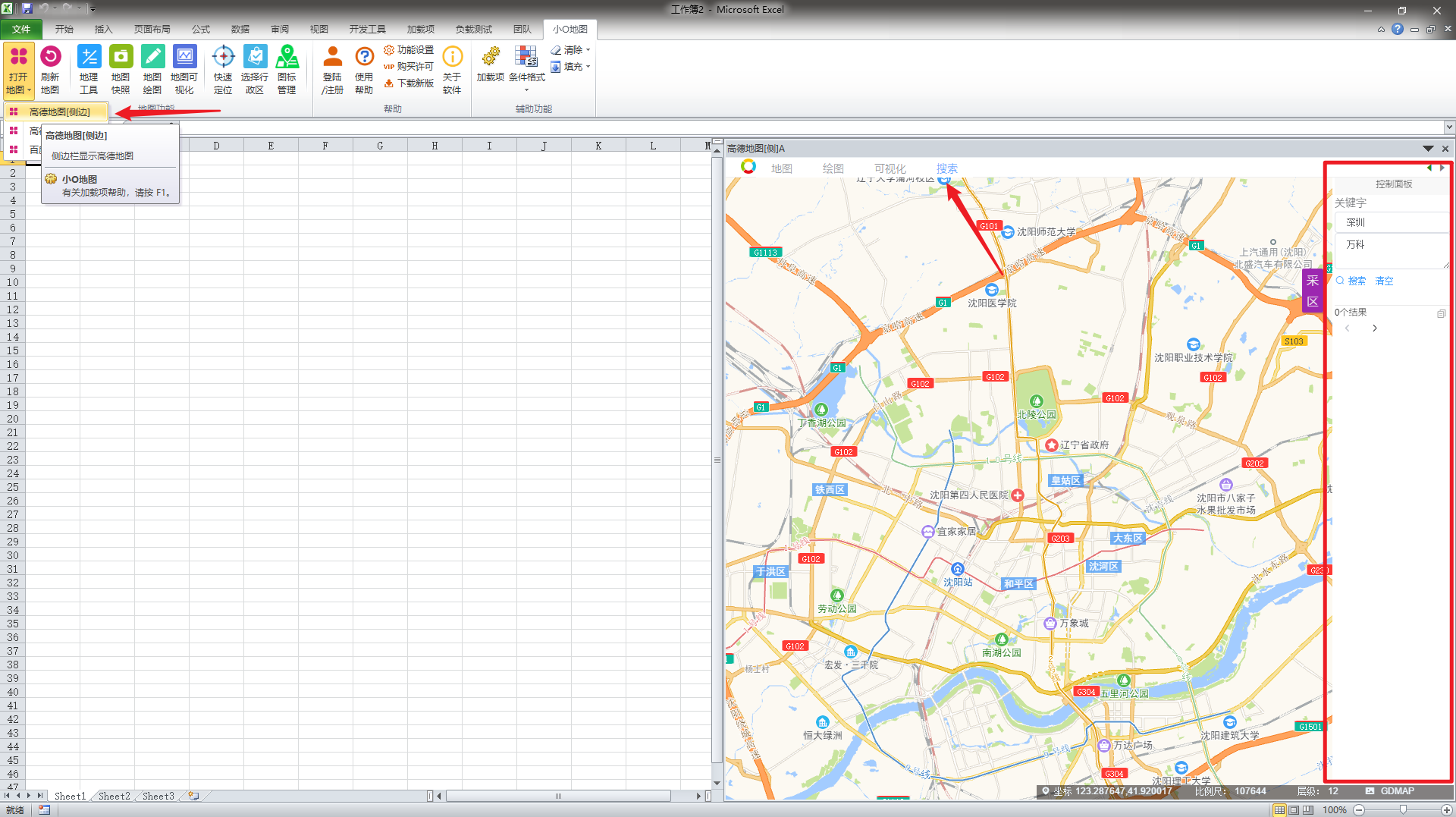
Task: Click 下载新版 download new version
Action: point(409,83)
